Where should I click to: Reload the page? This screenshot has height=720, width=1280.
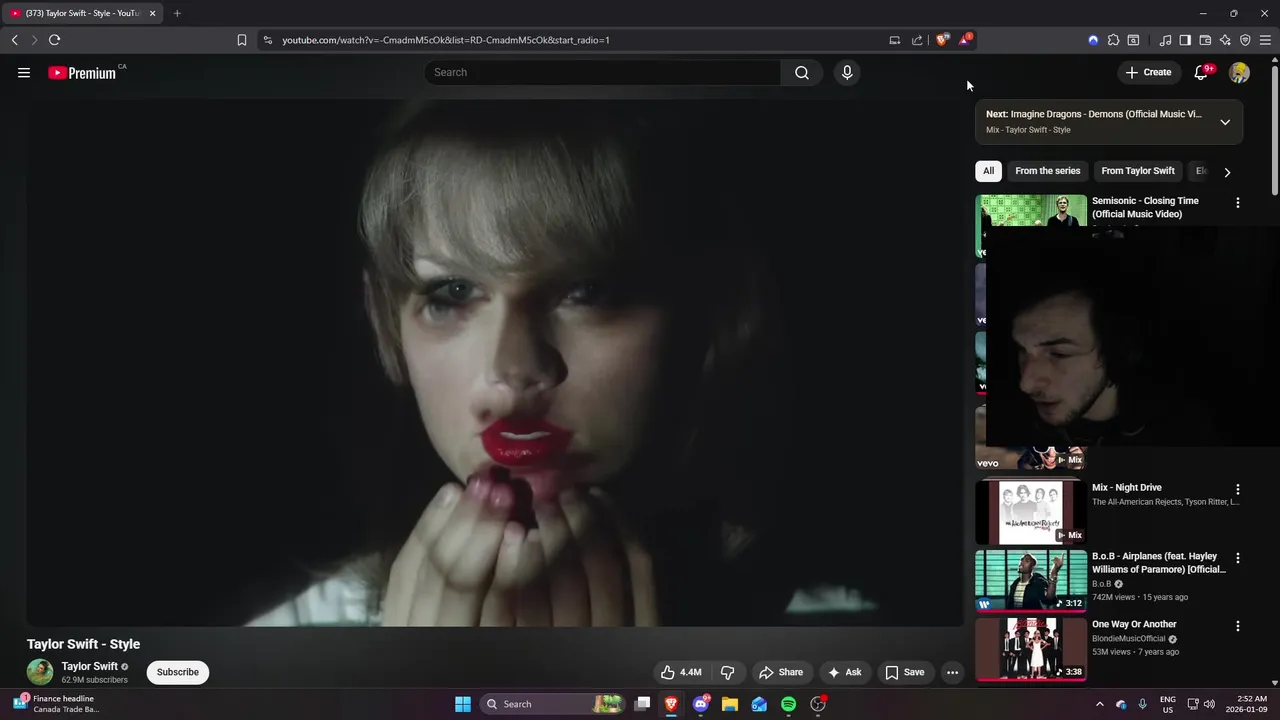pos(54,40)
